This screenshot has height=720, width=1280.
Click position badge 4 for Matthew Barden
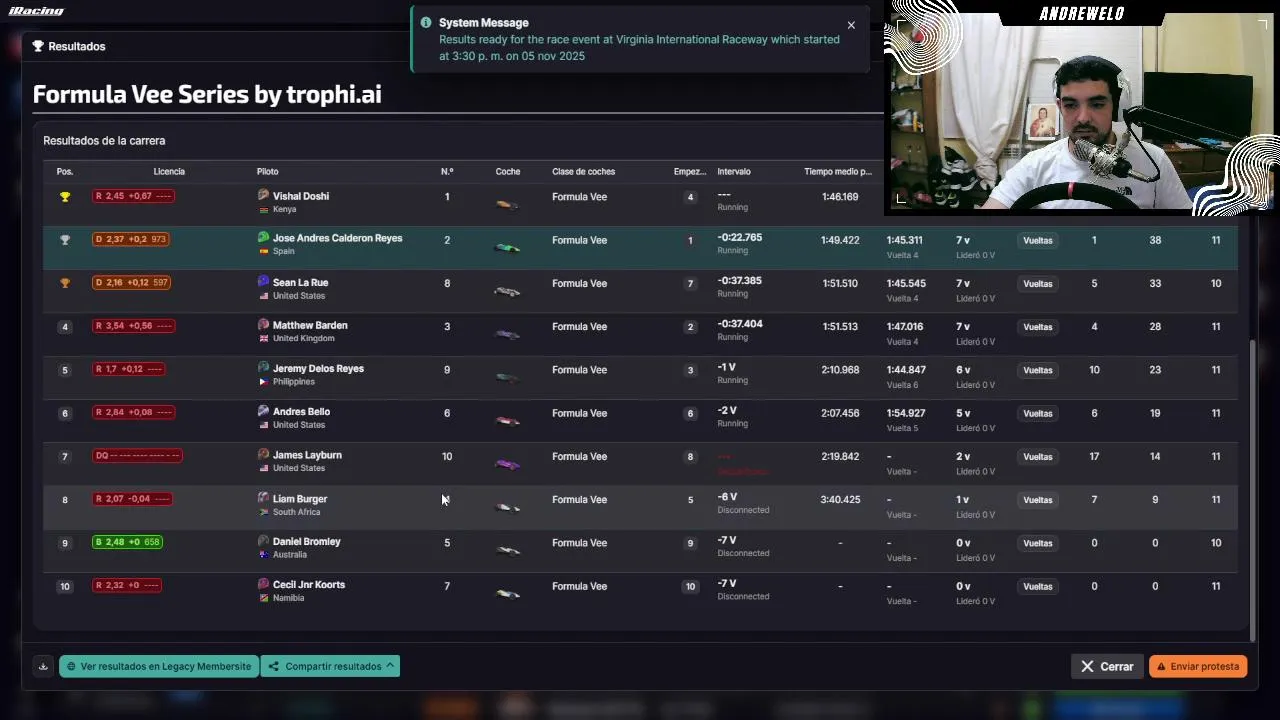(x=65, y=327)
